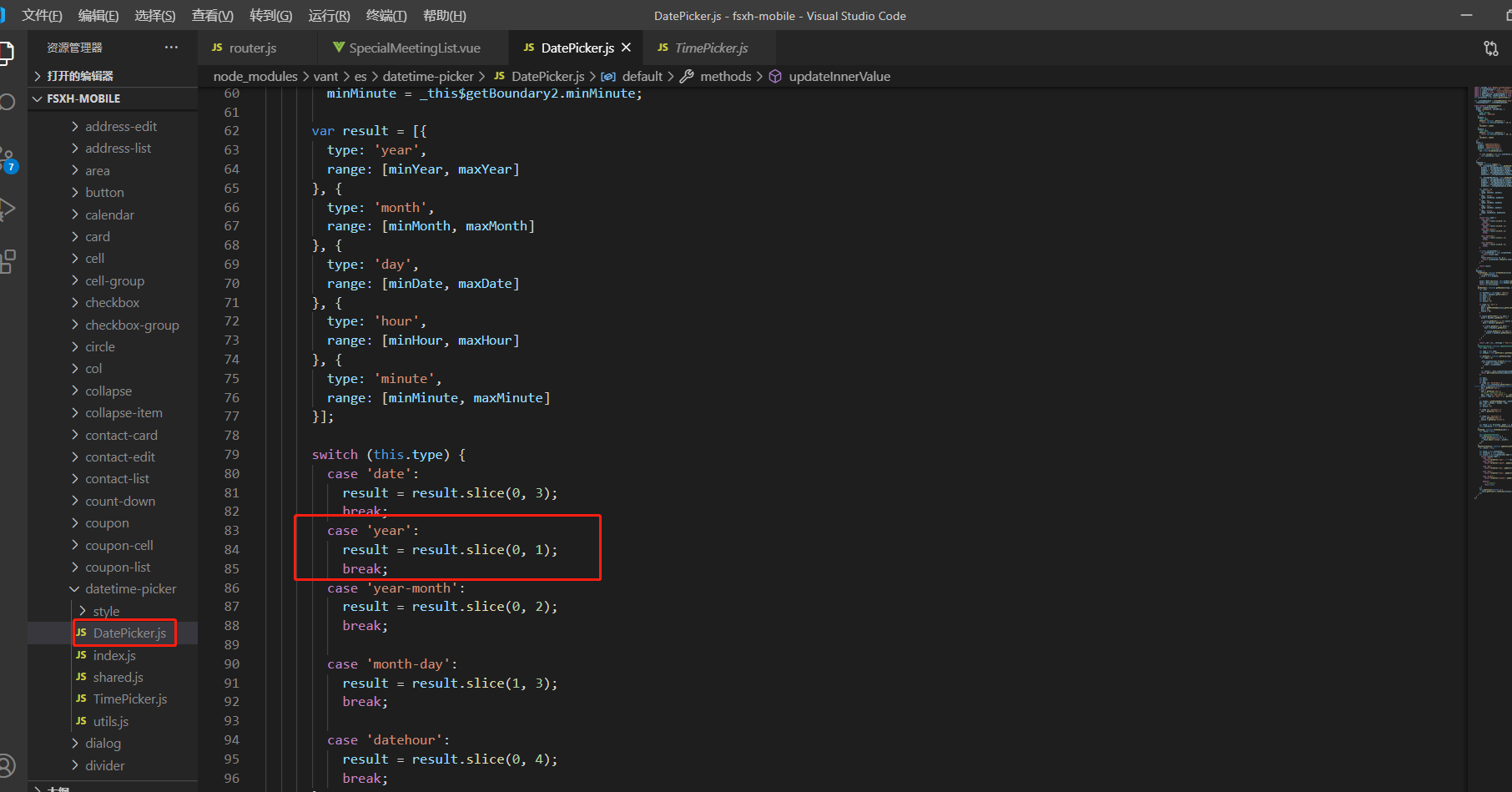Open the 运行(R) menu
This screenshot has width=1512, height=792.
coord(330,16)
